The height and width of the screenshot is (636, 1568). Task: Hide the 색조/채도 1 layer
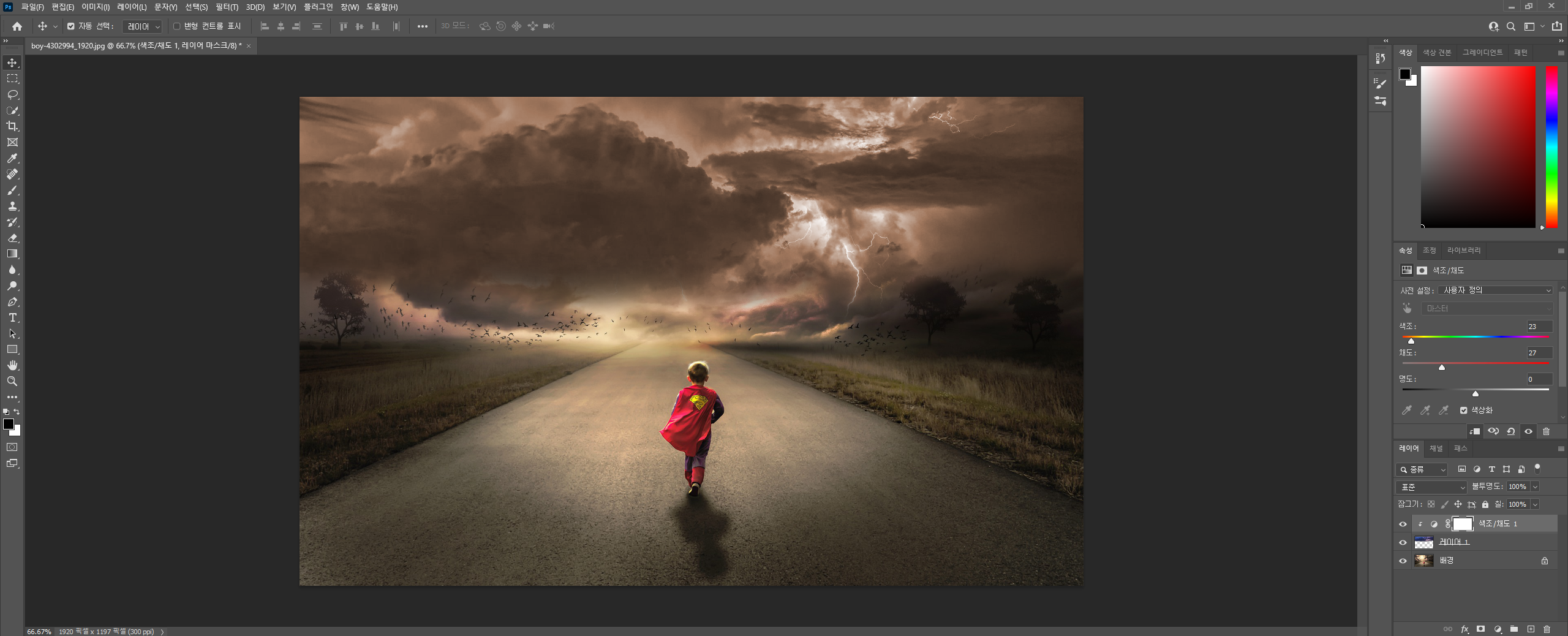coord(1403,524)
